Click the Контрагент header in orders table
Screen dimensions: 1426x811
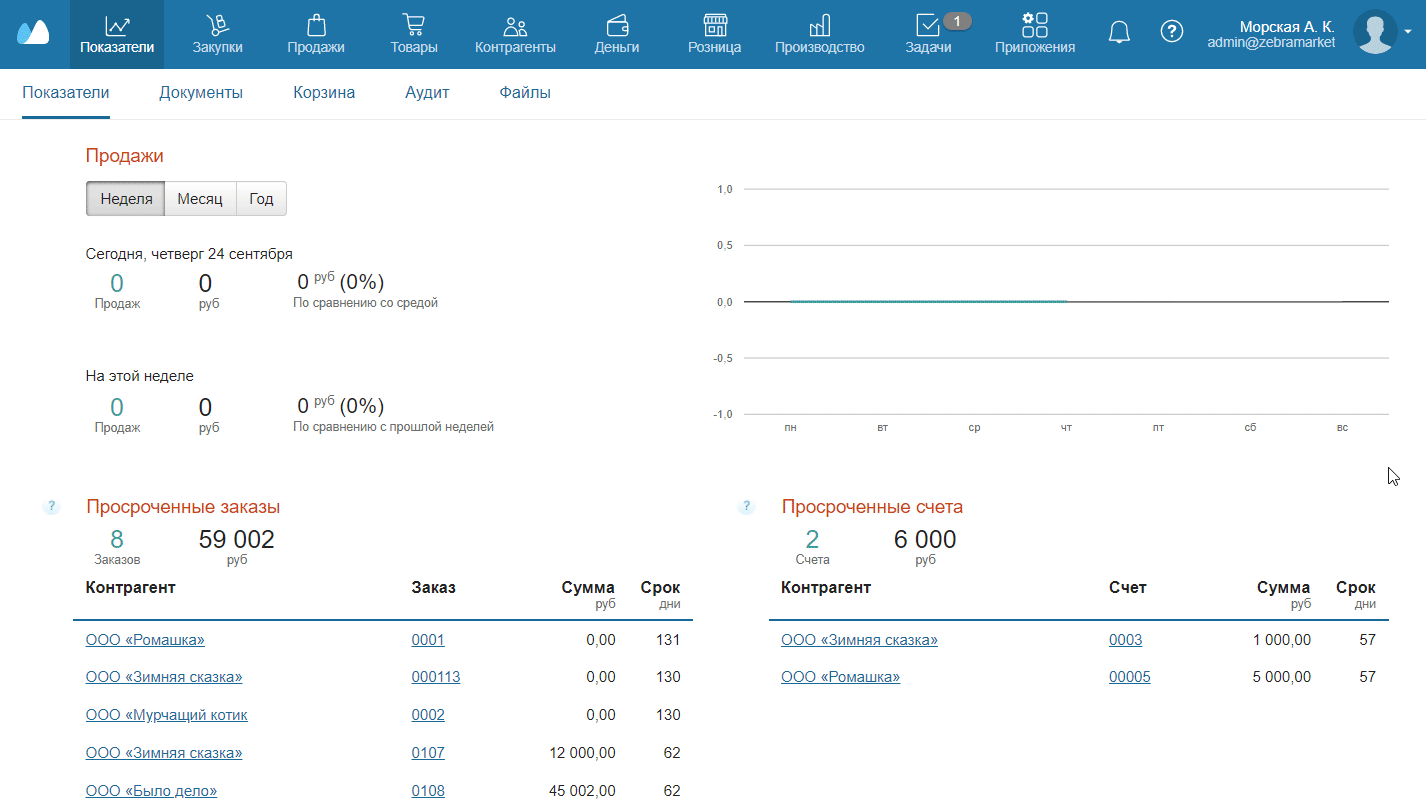[131, 587]
